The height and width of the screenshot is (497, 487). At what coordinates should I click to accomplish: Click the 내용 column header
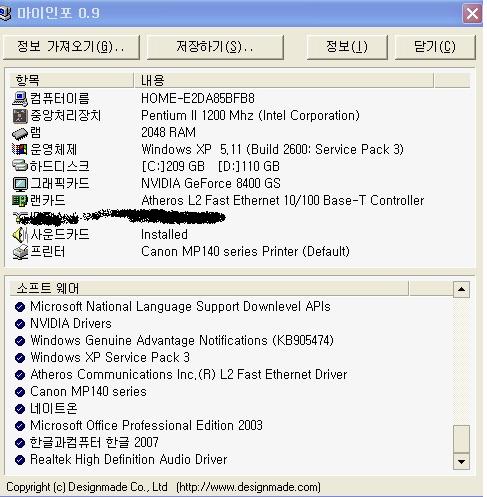click(284, 80)
